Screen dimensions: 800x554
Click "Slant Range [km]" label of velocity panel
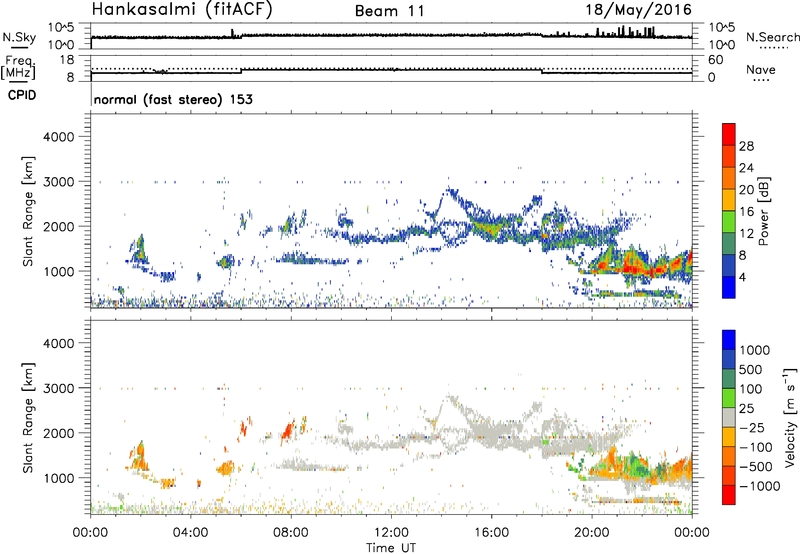[x=28, y=417]
